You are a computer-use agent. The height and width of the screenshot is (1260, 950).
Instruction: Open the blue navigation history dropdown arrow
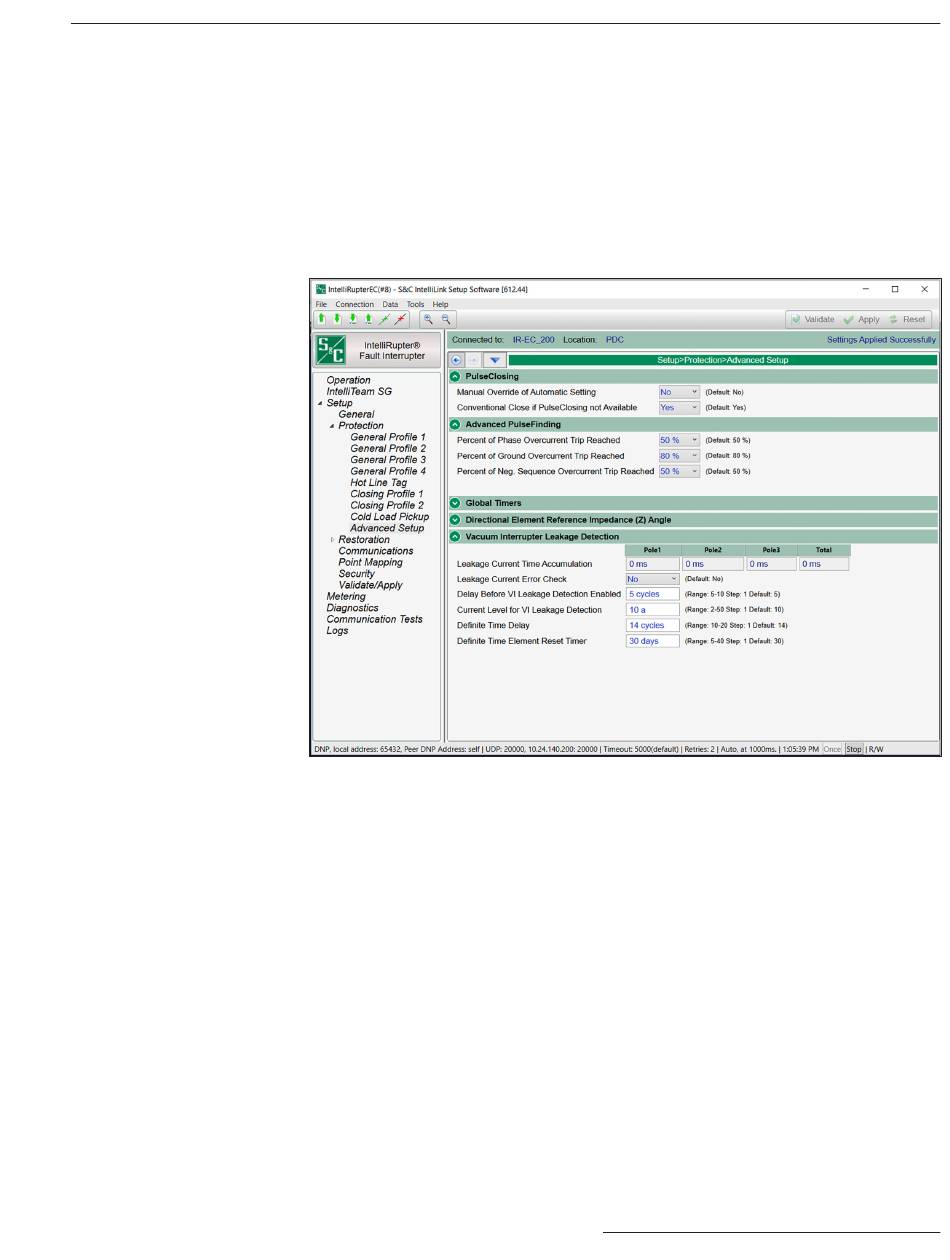tap(495, 360)
